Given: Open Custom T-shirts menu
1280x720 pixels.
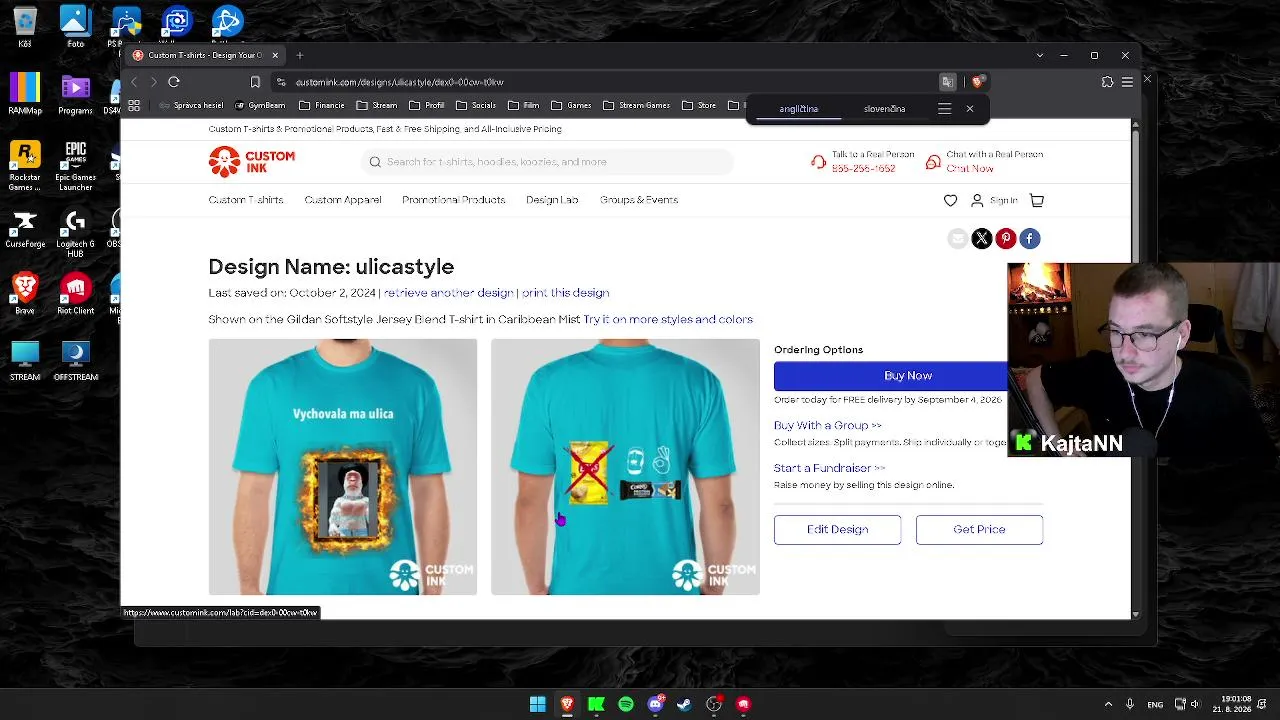Looking at the screenshot, I should click(x=246, y=200).
